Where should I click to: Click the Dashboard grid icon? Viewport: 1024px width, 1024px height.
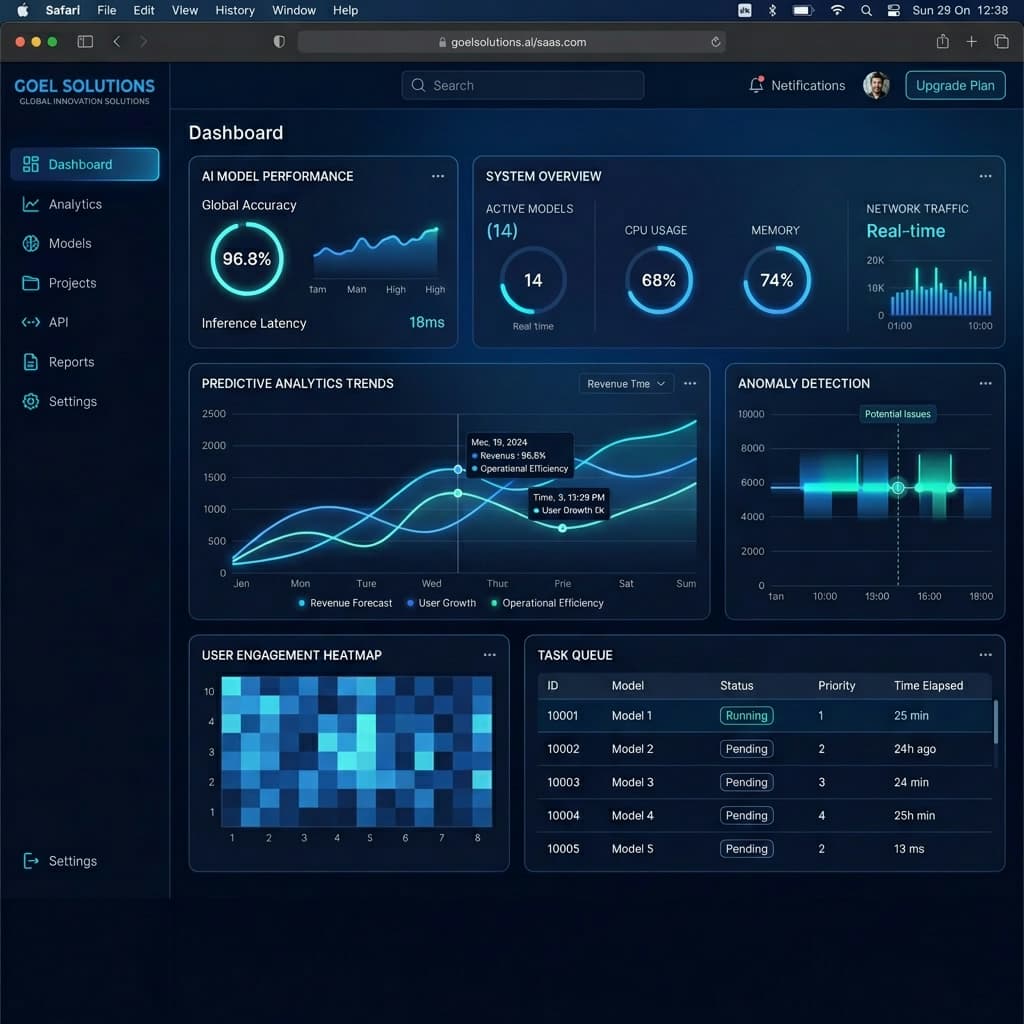[x=31, y=164]
